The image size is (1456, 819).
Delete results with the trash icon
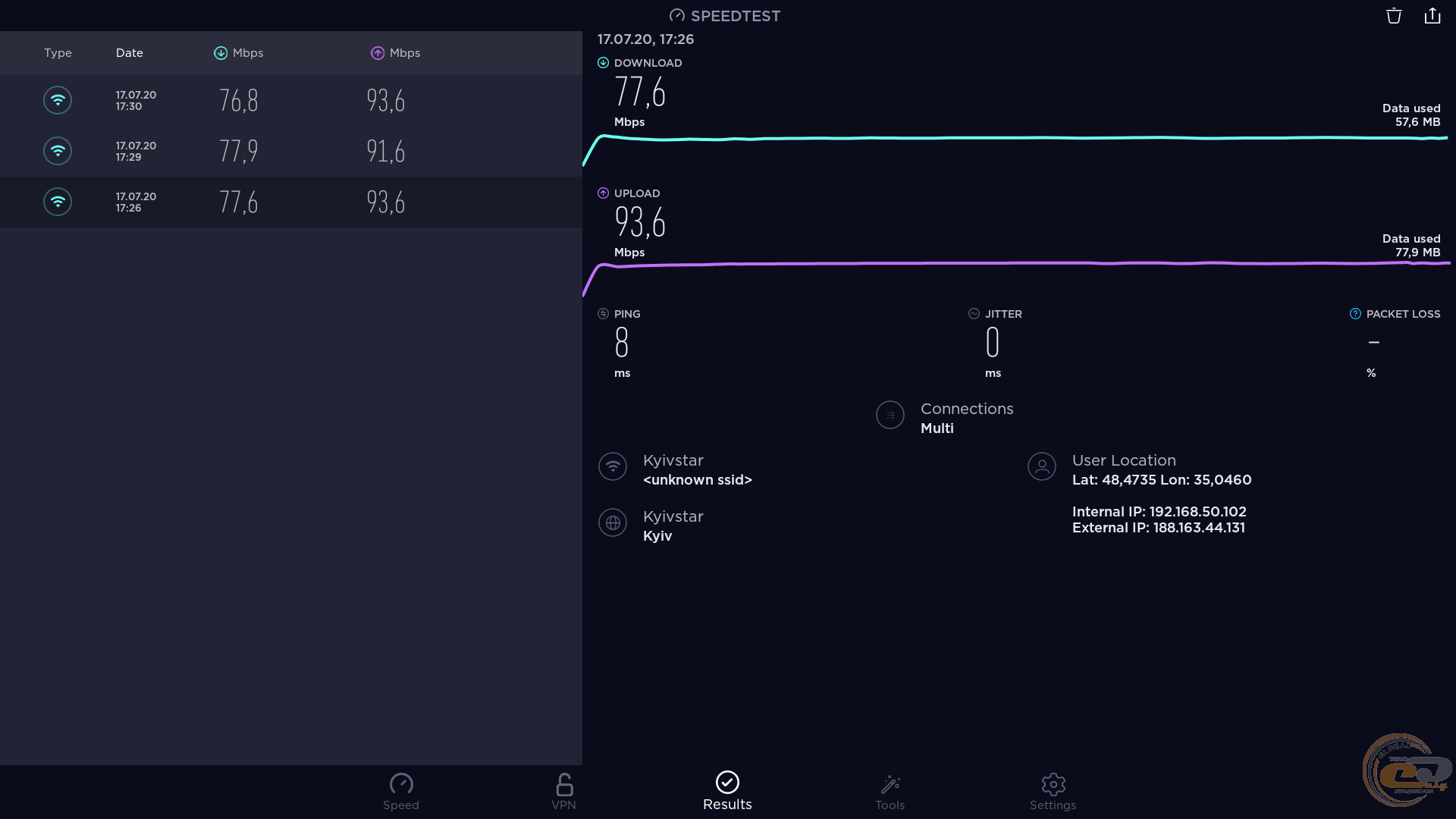[1394, 16]
